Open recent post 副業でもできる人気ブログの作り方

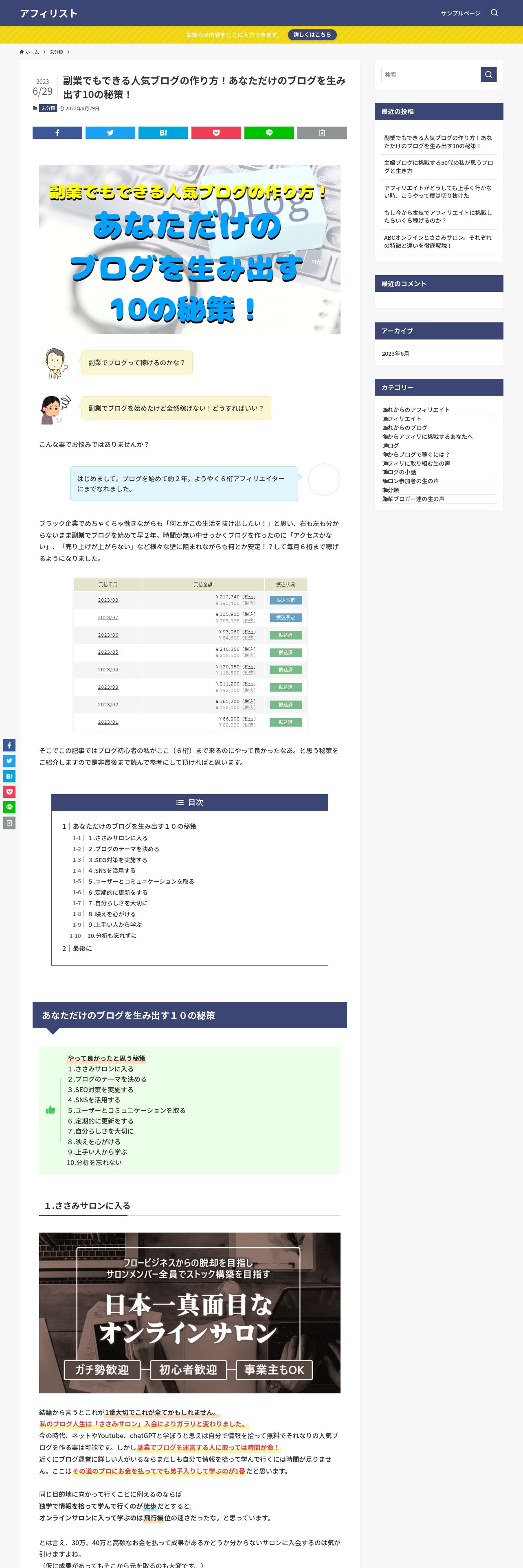[x=438, y=142]
